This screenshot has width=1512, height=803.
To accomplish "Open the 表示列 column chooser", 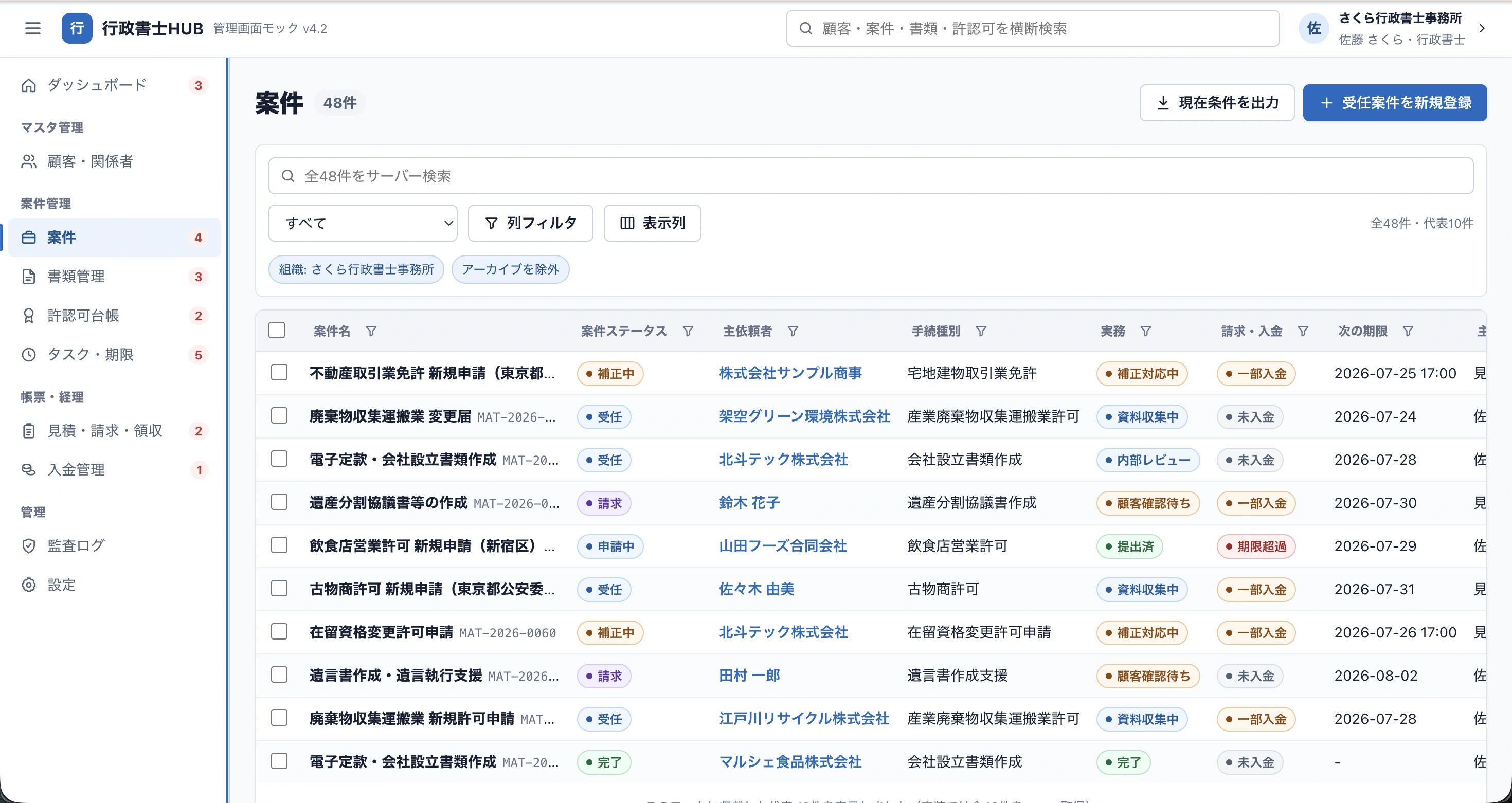I will [x=652, y=223].
